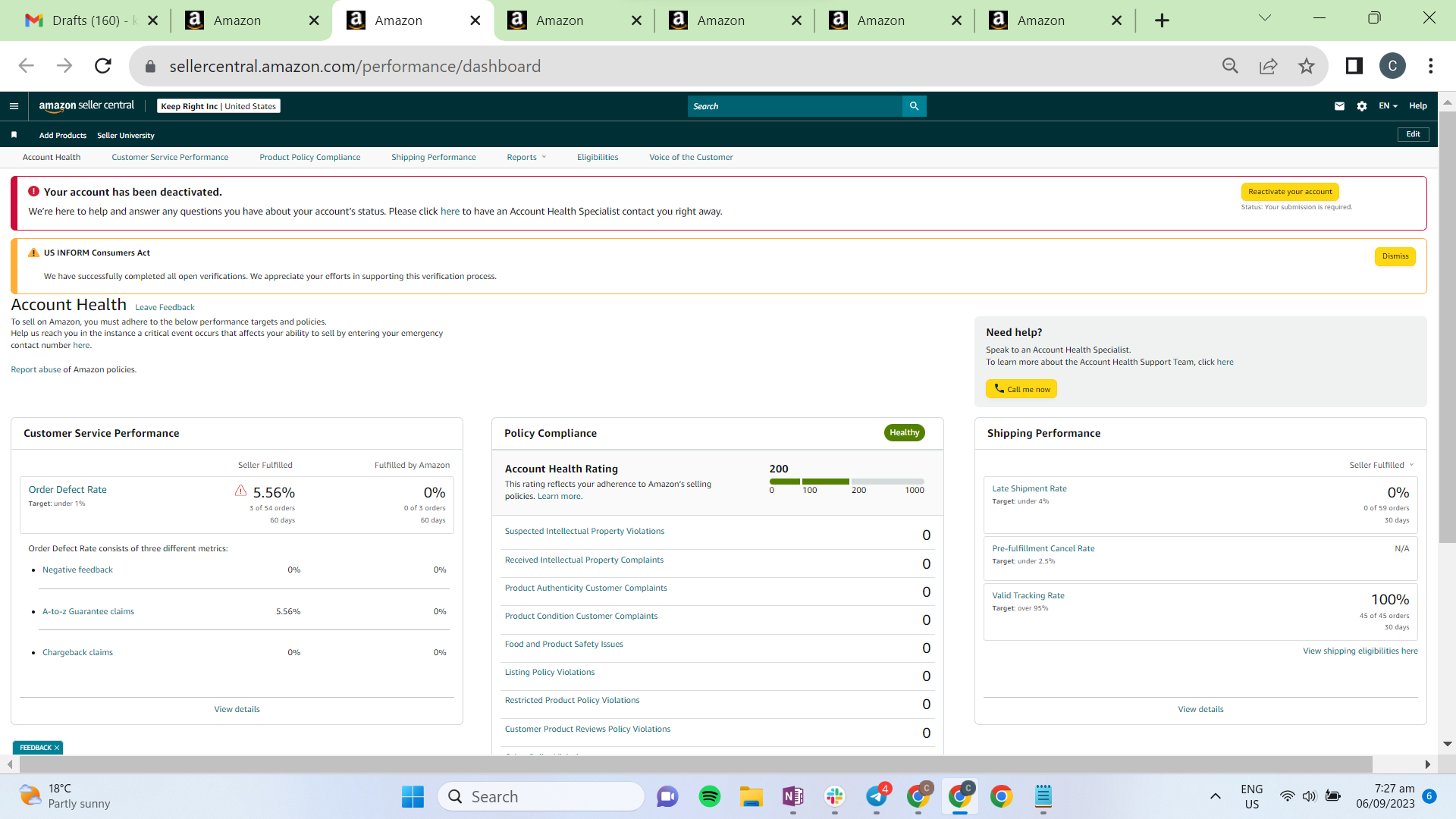
Task: Reload the page with the refresh icon
Action: coord(103,66)
